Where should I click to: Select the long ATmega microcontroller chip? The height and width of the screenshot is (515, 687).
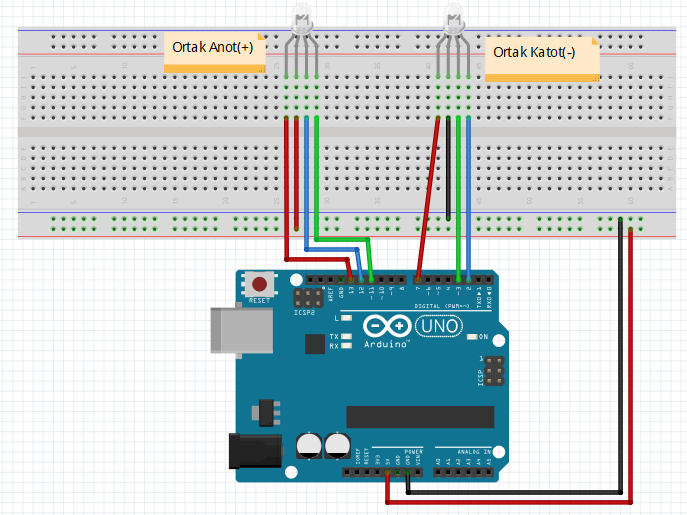click(x=419, y=416)
